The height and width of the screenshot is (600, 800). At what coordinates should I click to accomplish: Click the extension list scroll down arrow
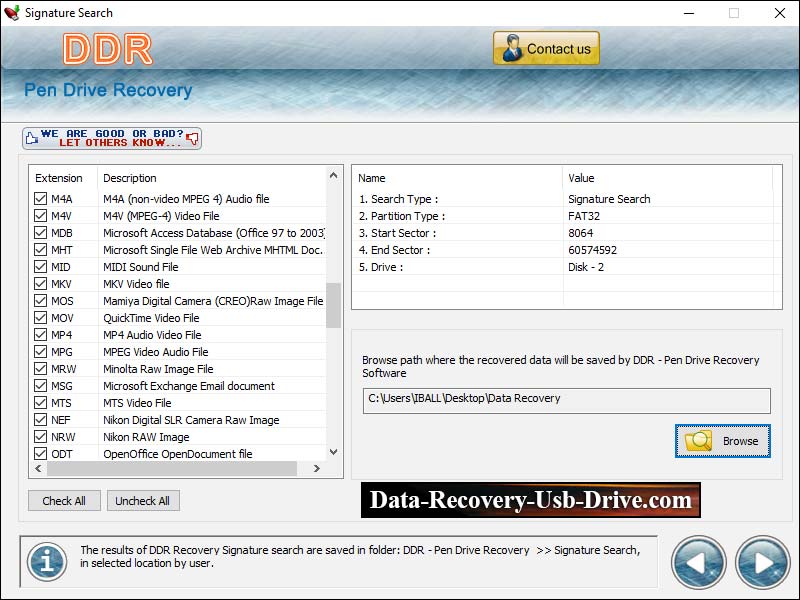pyautogui.click(x=334, y=452)
